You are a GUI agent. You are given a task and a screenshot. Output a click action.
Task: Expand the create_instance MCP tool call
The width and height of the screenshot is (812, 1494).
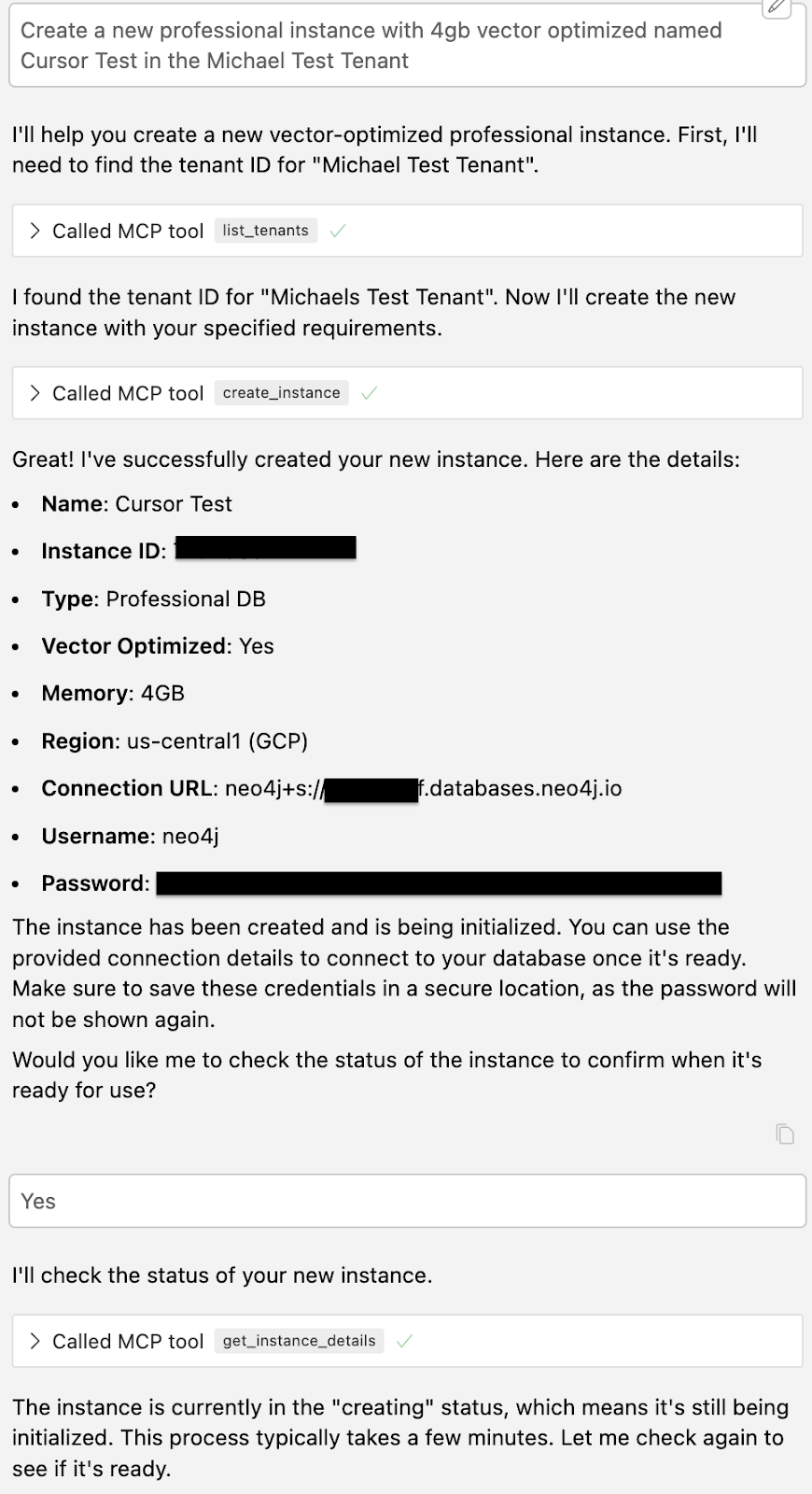click(35, 393)
